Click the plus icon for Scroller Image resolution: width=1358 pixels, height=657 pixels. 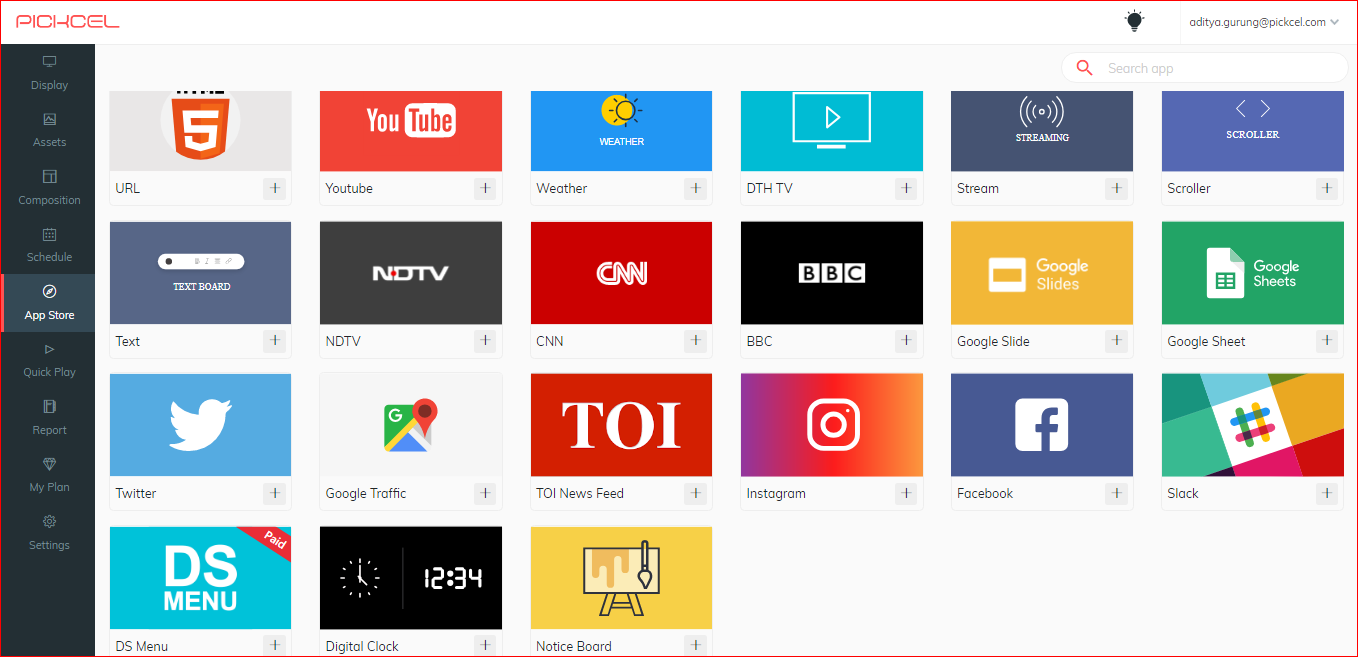[1327, 188]
